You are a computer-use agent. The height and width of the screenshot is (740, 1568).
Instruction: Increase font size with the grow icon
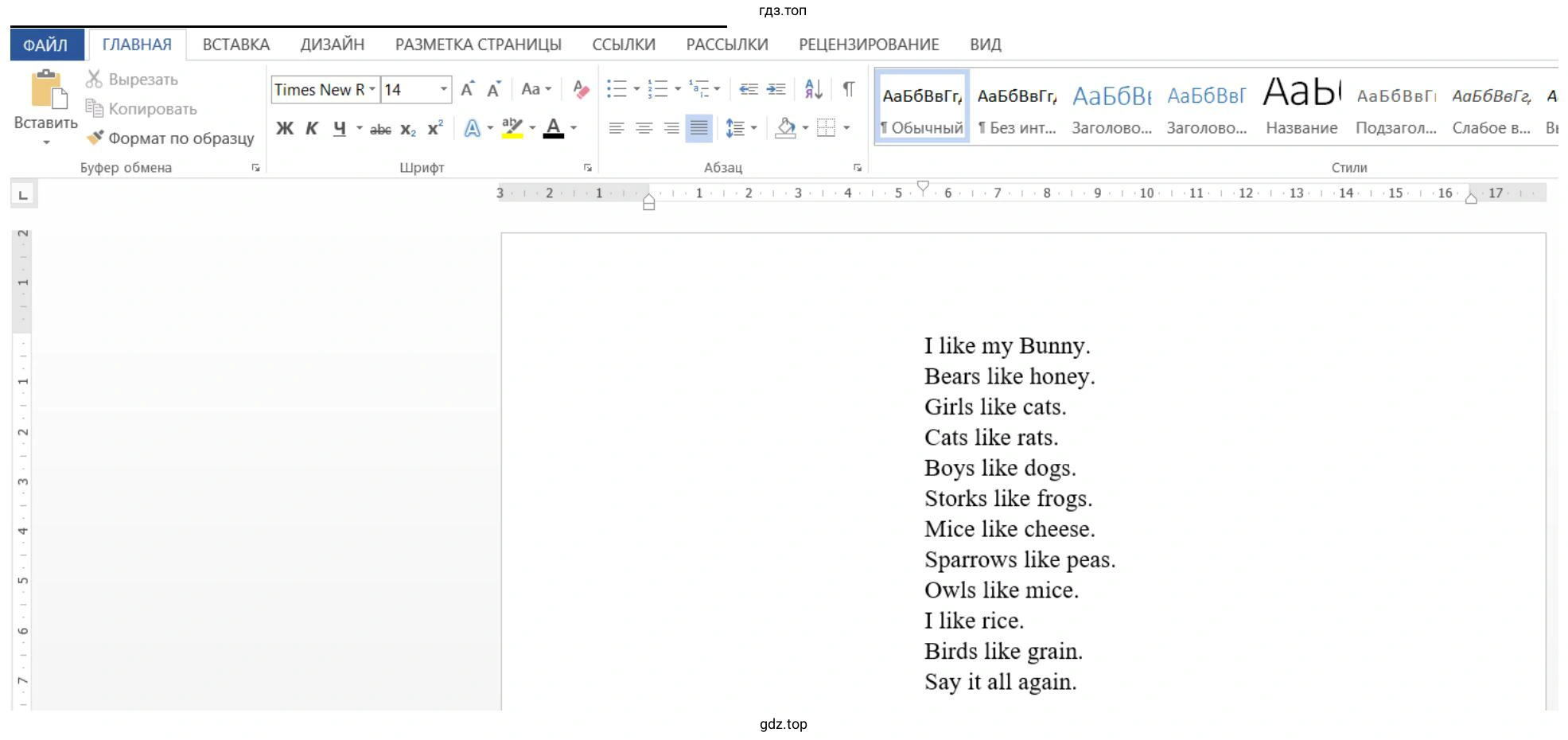point(468,89)
